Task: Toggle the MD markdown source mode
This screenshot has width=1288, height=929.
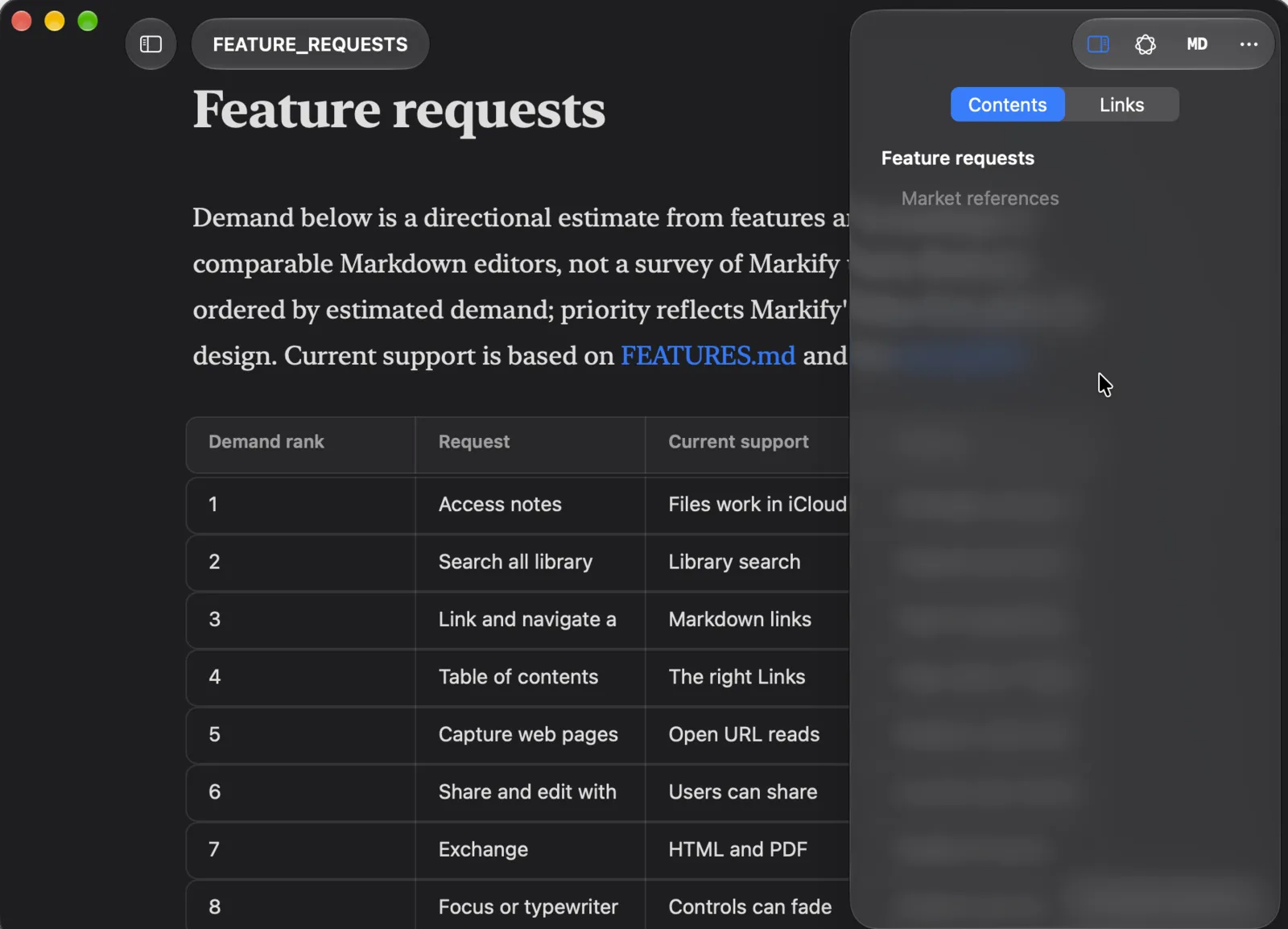Action: (1197, 44)
